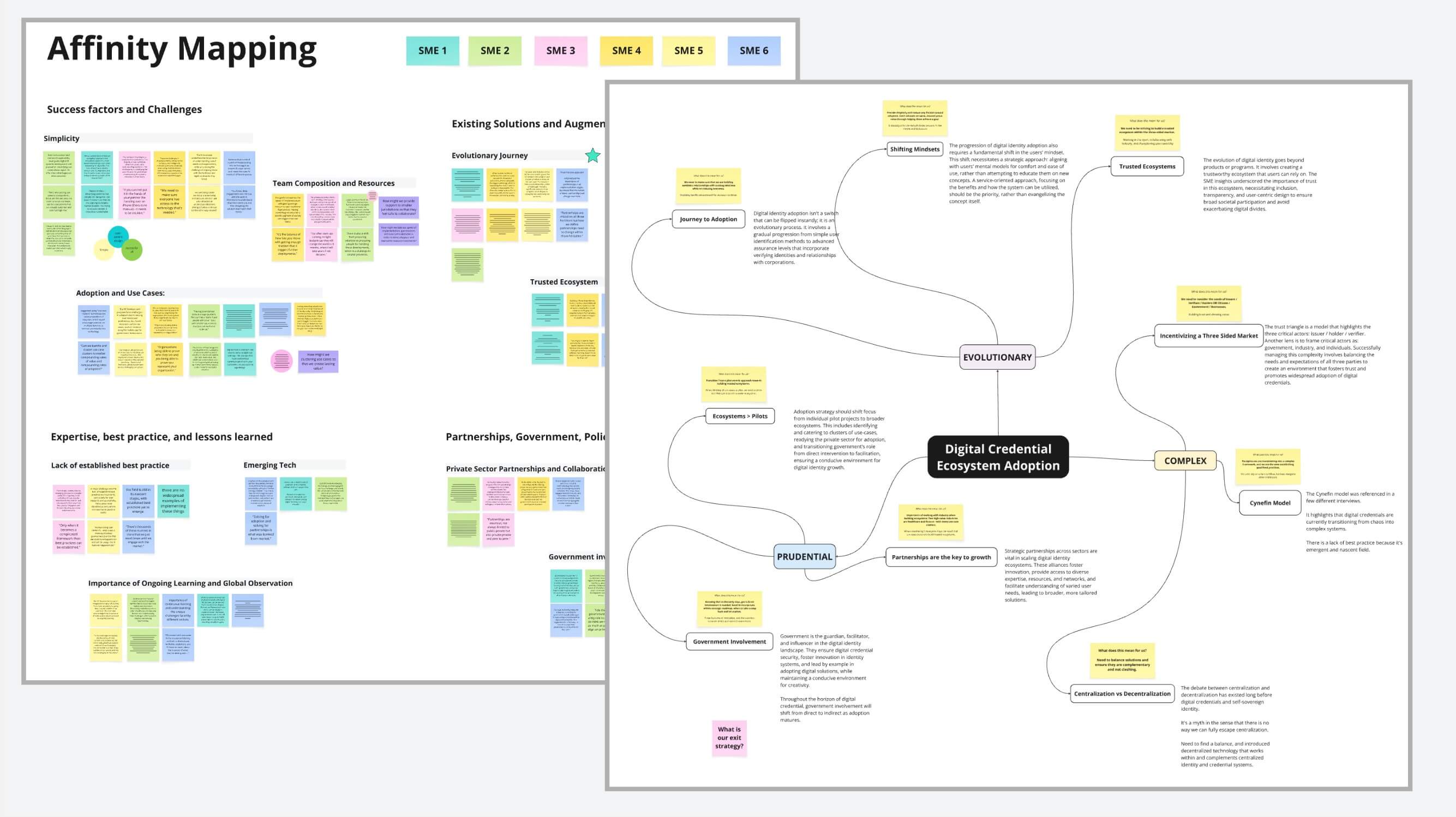Click the Centralization vs Decentralization node

click(1122, 693)
